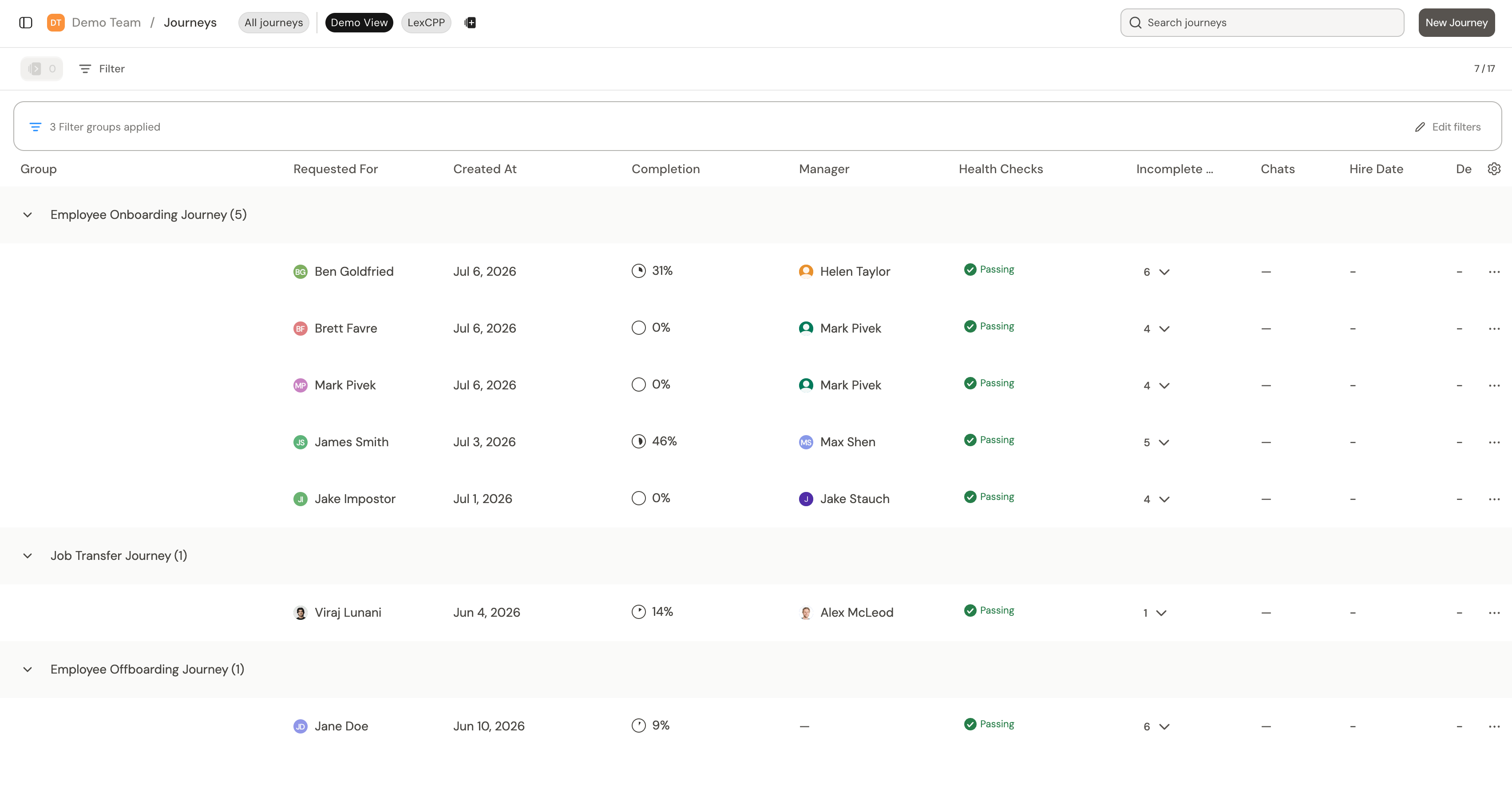Open more options for Viraj Lunani row
The width and height of the screenshot is (1512, 785).
point(1494,613)
